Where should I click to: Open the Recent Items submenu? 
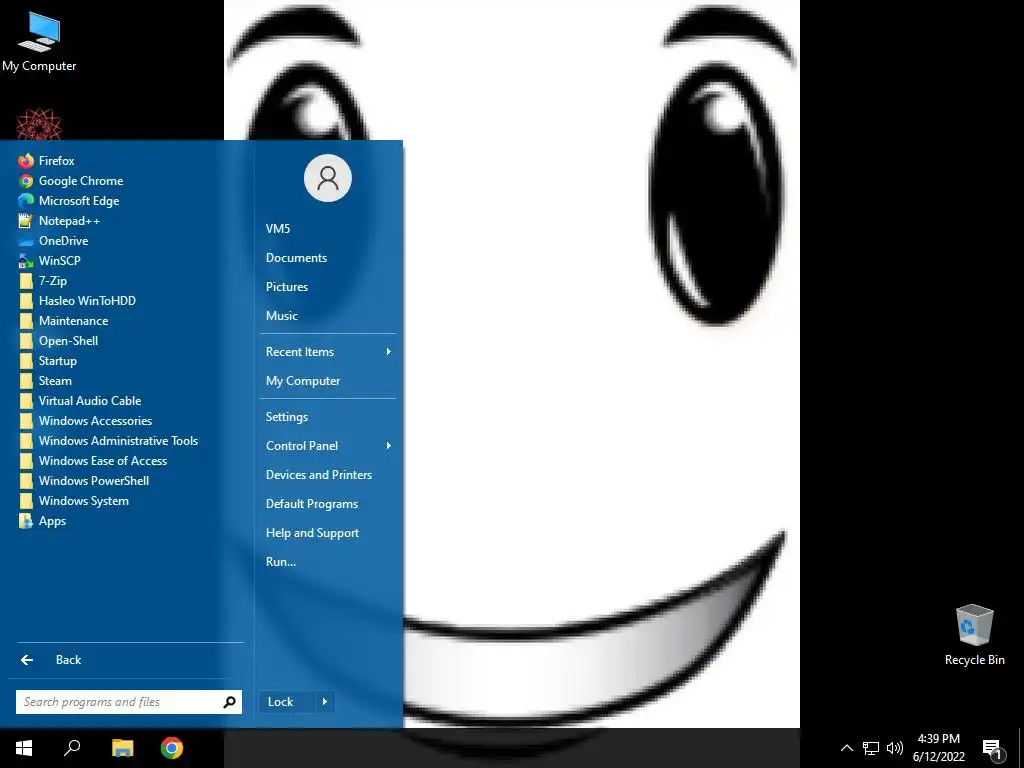coord(328,352)
